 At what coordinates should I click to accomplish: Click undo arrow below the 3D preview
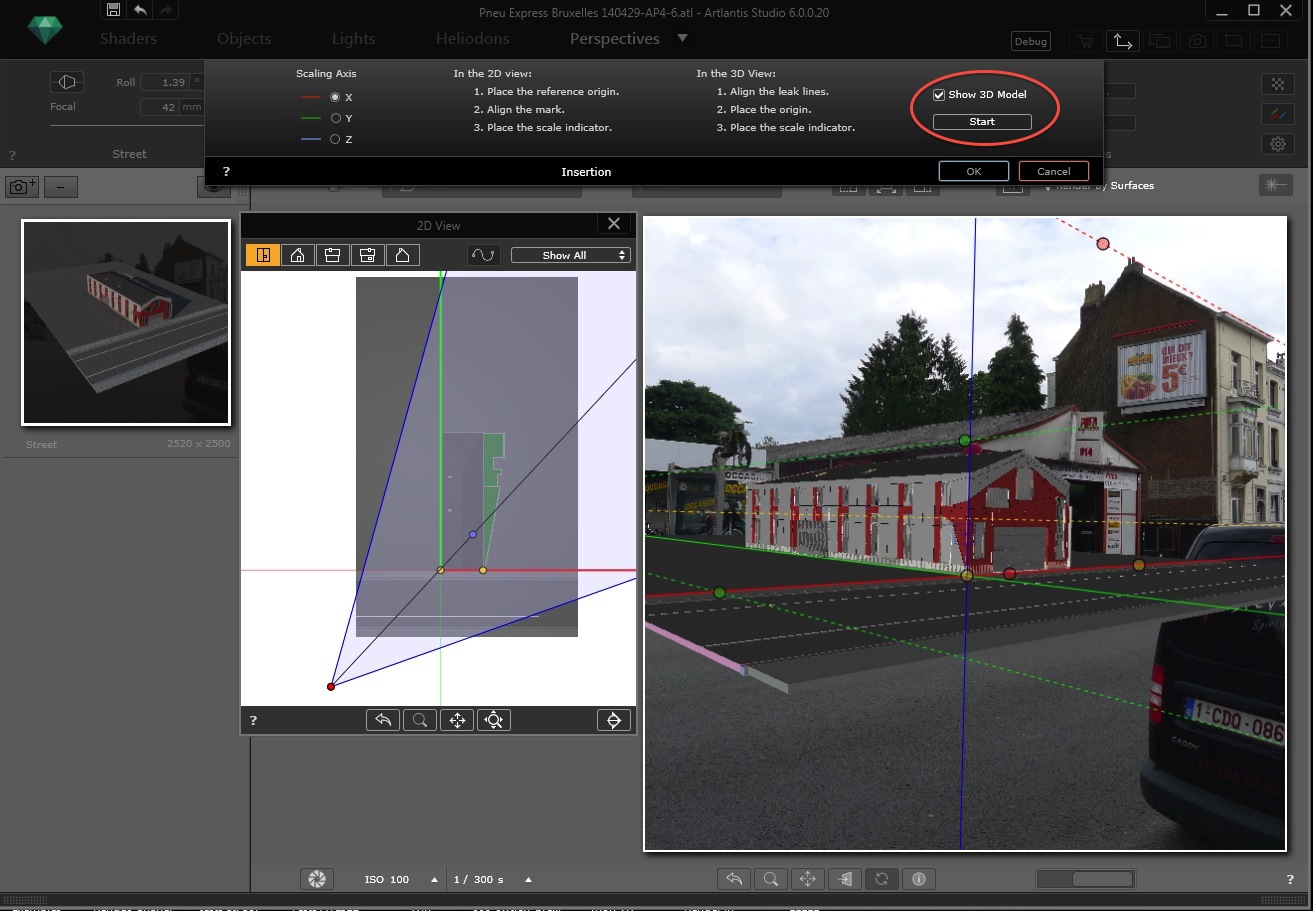[734, 879]
